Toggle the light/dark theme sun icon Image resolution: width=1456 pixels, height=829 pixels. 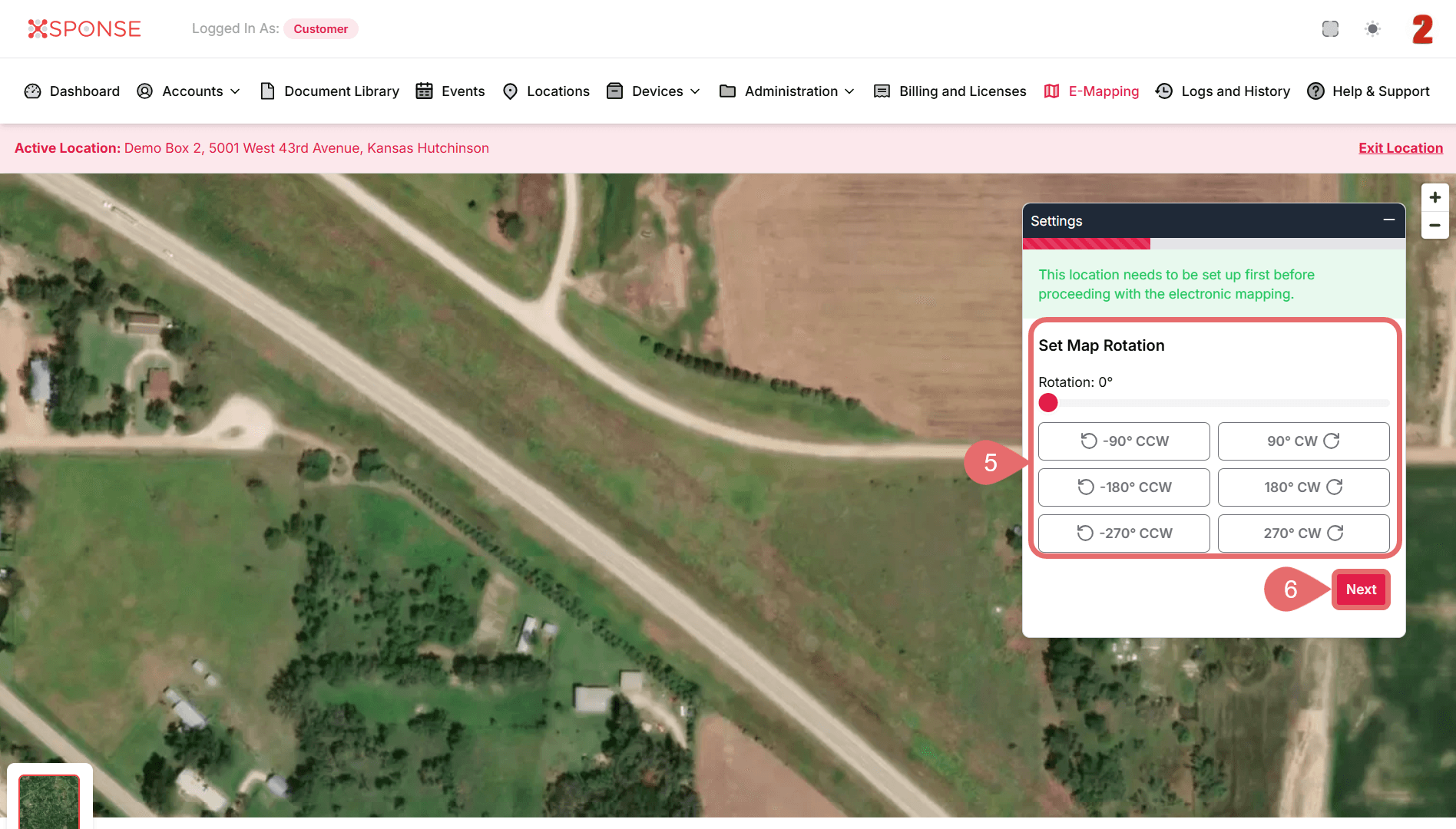(1372, 29)
